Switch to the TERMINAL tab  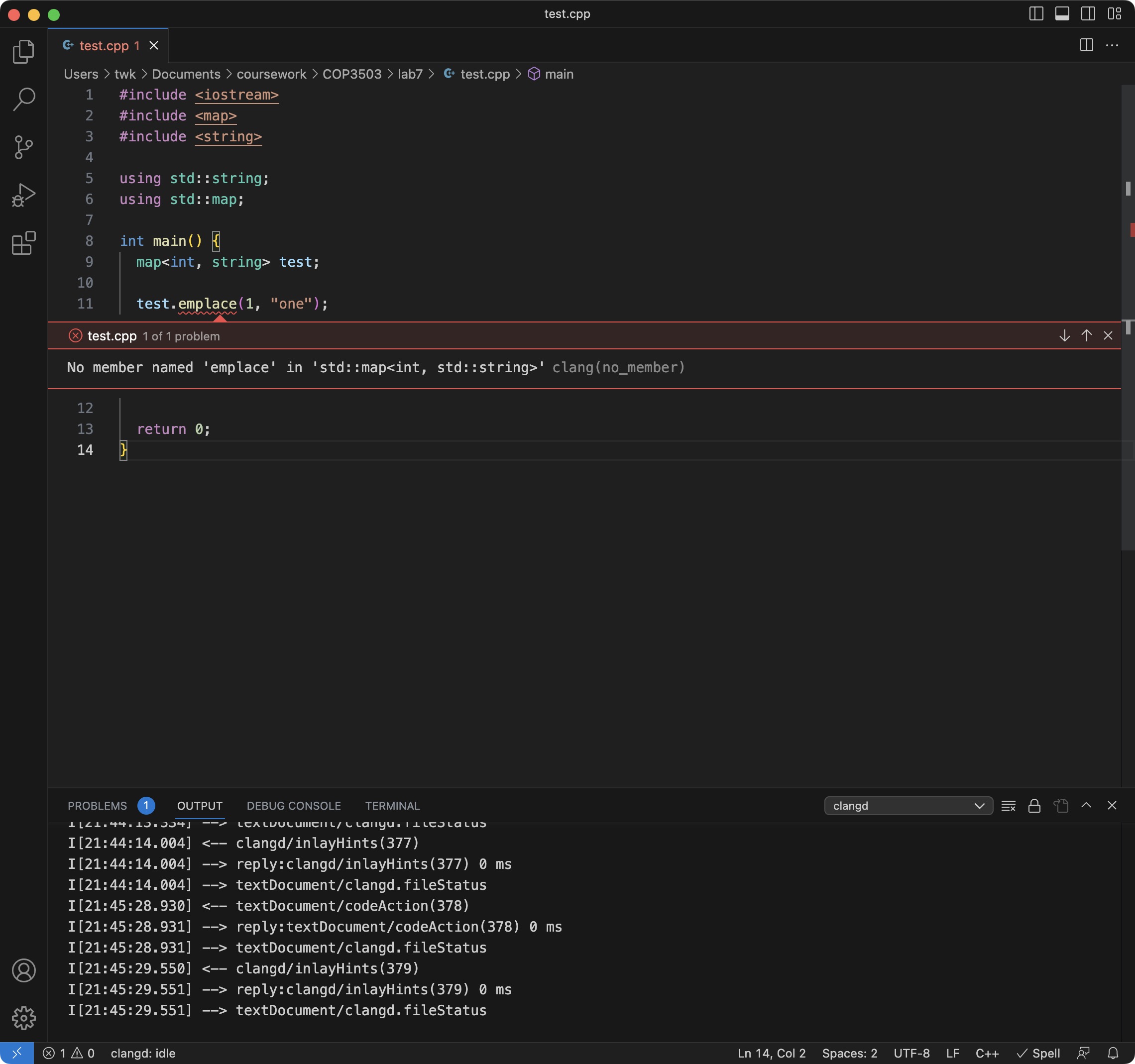392,805
